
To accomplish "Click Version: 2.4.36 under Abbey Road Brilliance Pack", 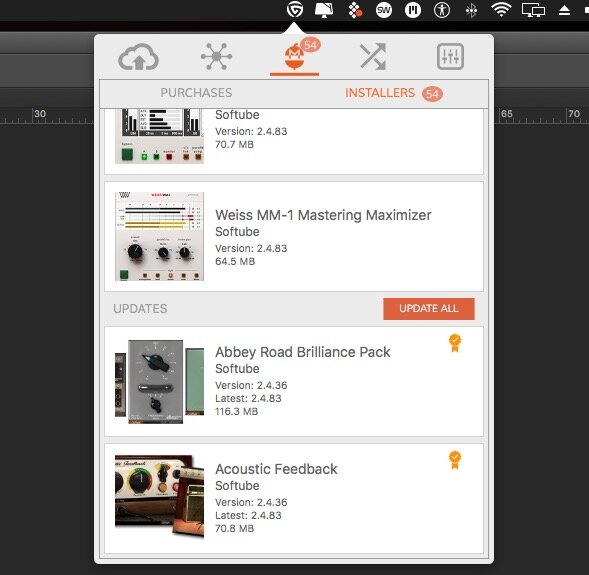I will 251,385.
